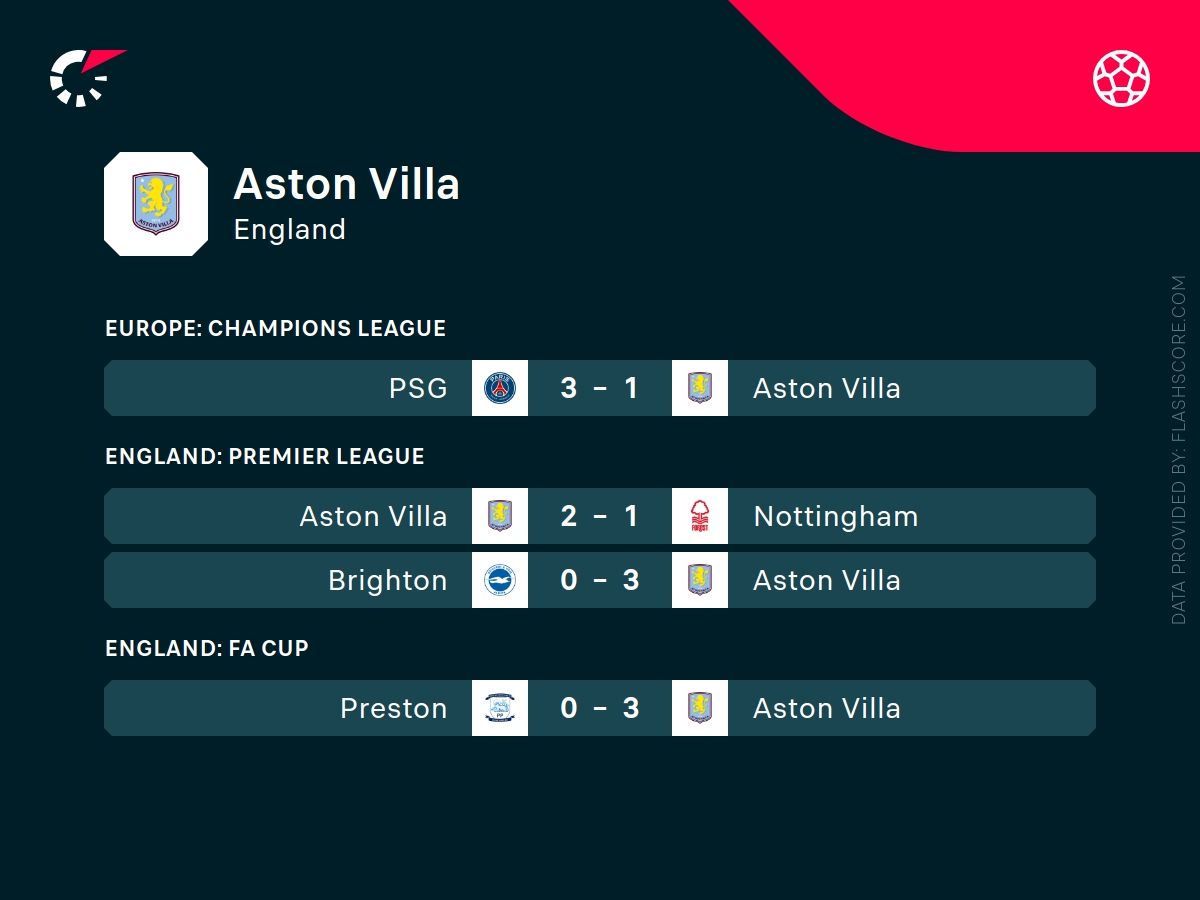Open the England: FA Cup section heading
The image size is (1200, 900).
point(207,648)
